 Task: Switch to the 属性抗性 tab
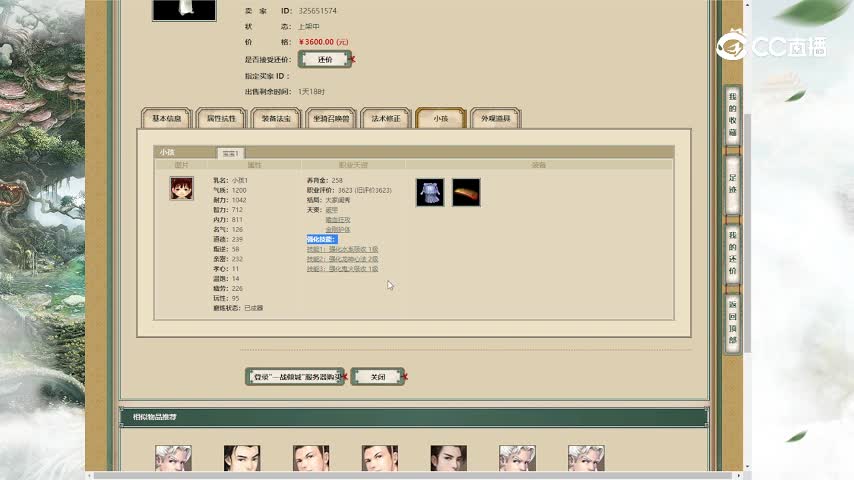tap(221, 118)
